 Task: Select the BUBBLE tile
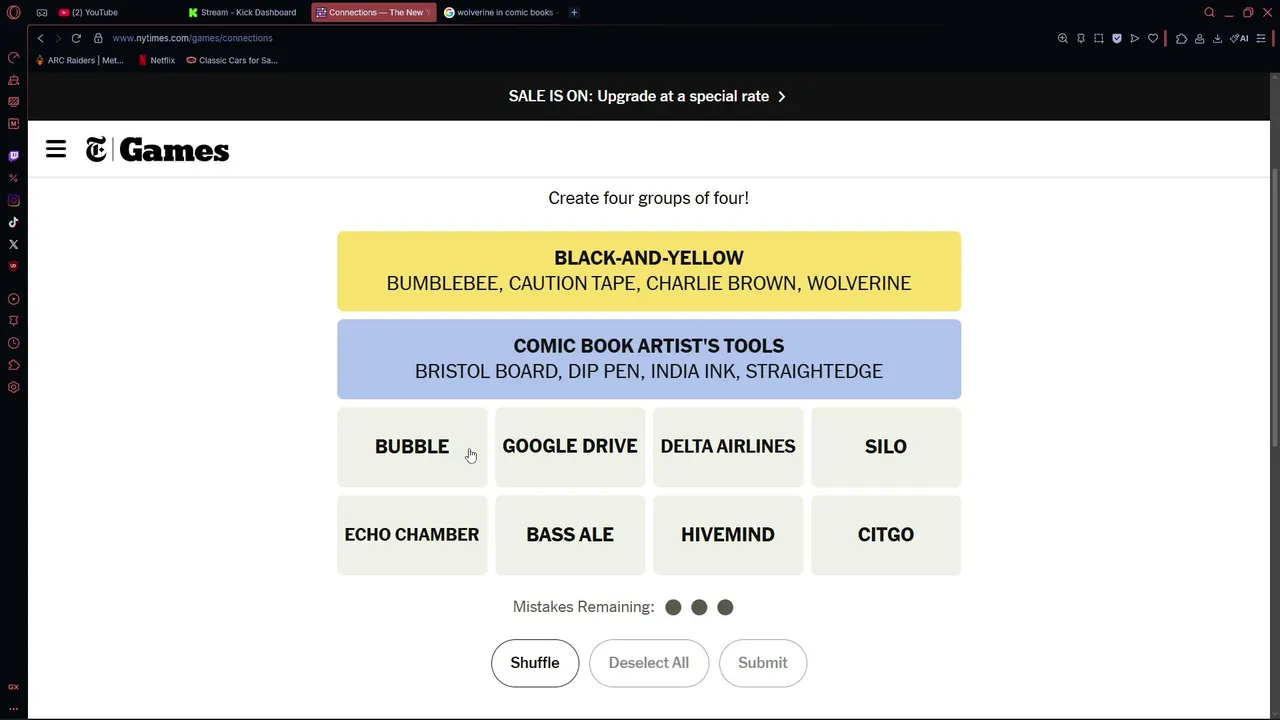tap(412, 447)
